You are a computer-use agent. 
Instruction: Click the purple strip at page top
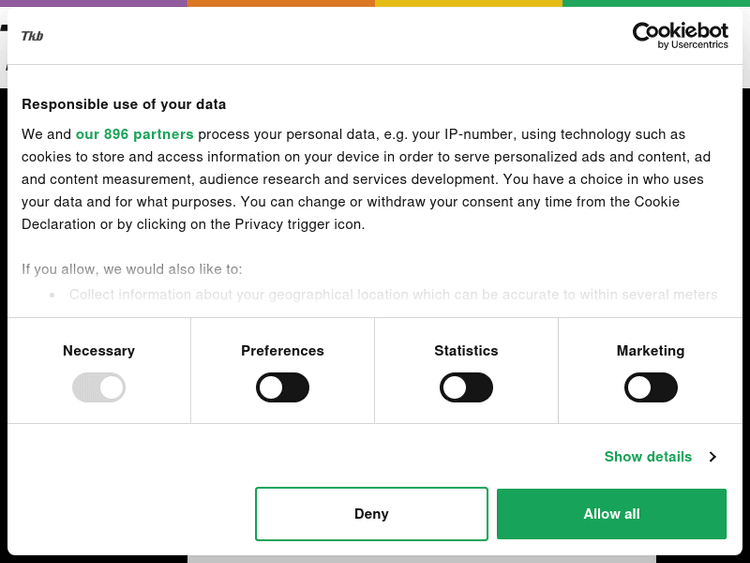(x=93, y=3)
